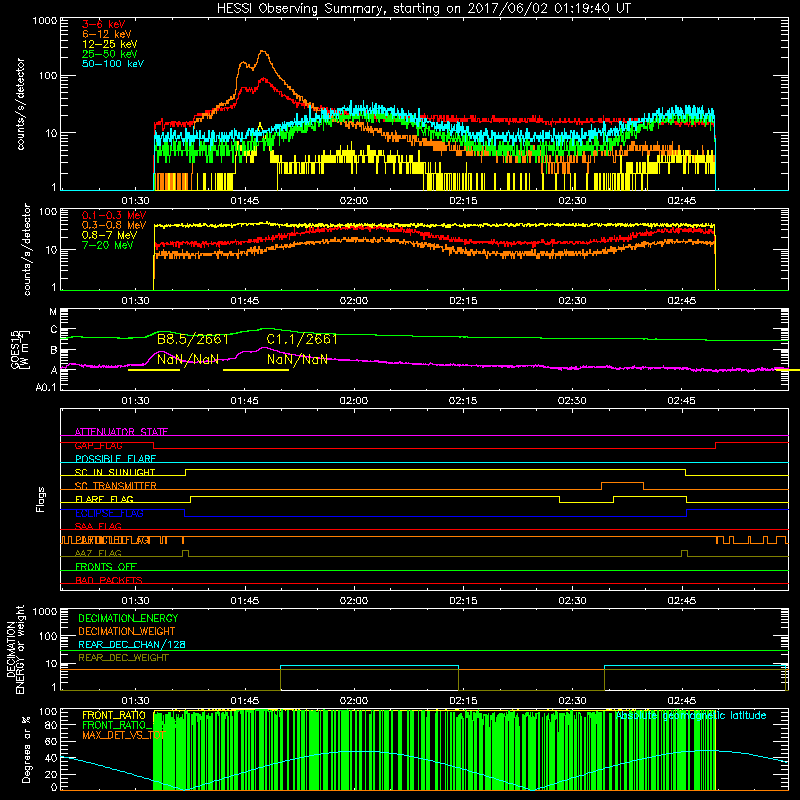The image size is (800, 800).
Task: Click counts/s/detector axis title of top panel
Action: (20, 104)
